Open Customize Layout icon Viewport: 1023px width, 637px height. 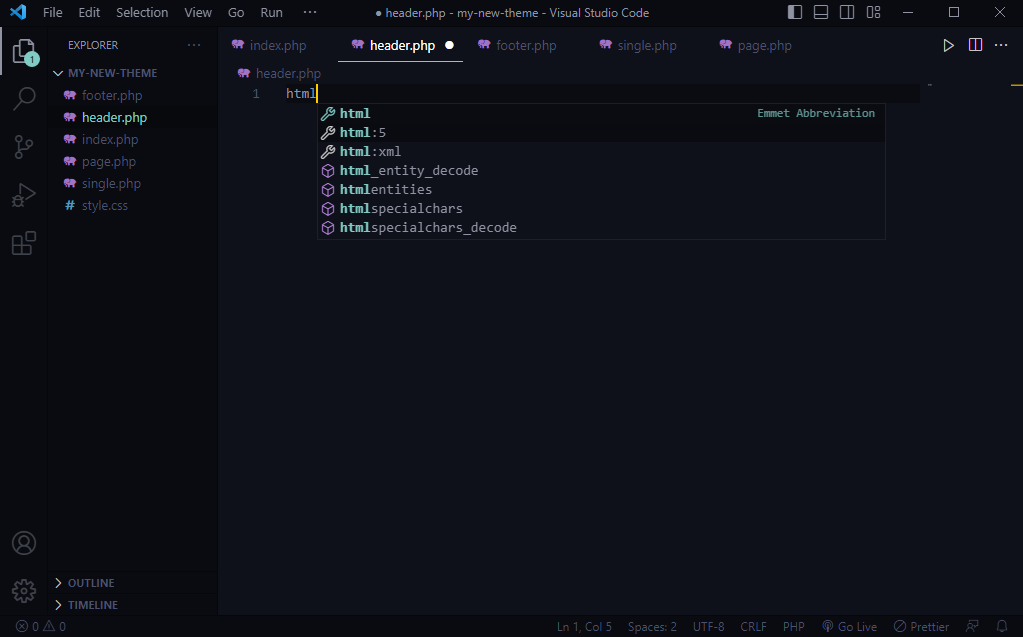(873, 12)
